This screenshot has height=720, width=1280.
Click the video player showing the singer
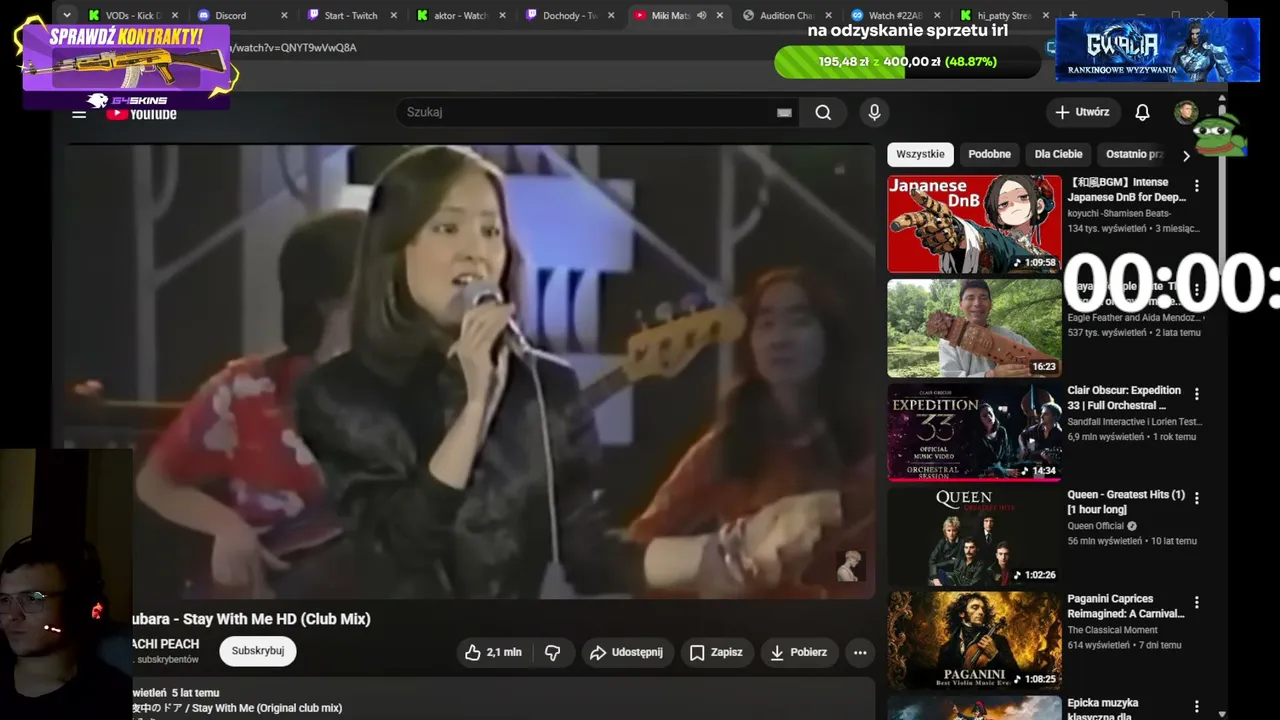pyautogui.click(x=470, y=372)
